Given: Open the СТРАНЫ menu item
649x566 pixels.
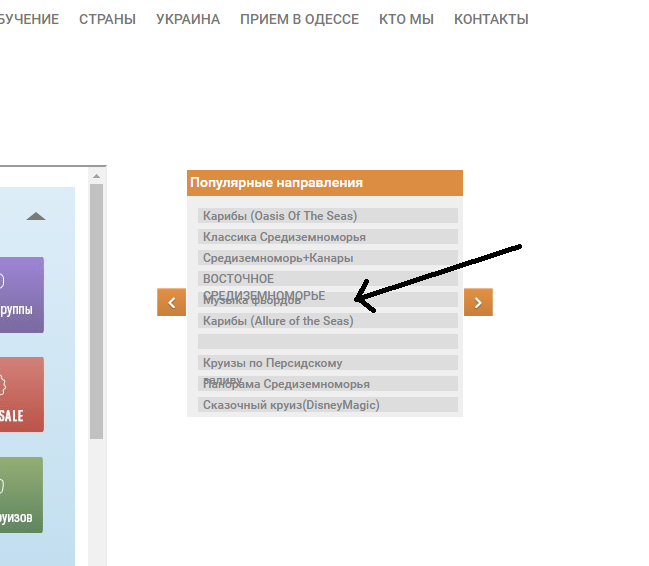Looking at the screenshot, I should click(x=107, y=19).
